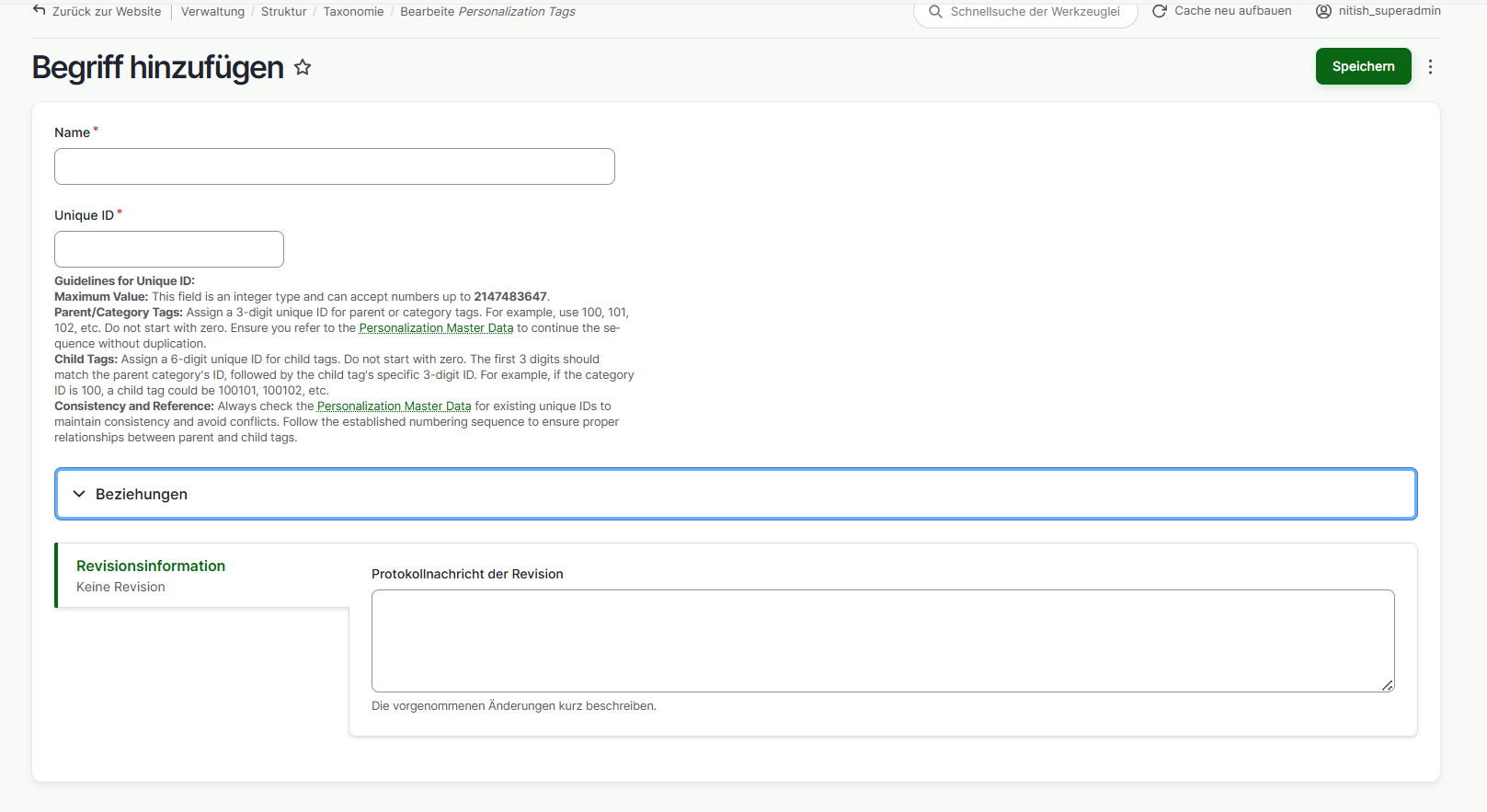Open first Personalization Master Data link
1487x812 pixels.
pyautogui.click(x=436, y=328)
